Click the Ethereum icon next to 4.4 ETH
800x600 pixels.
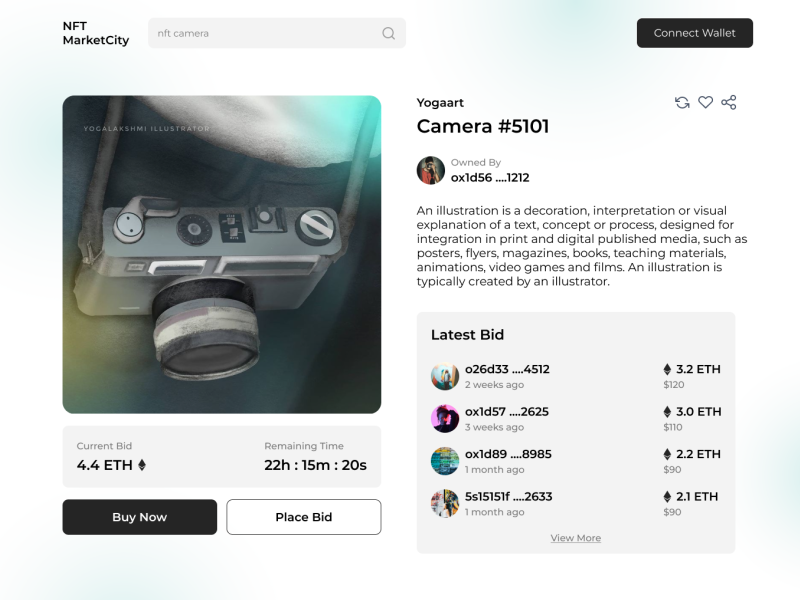click(x=142, y=465)
